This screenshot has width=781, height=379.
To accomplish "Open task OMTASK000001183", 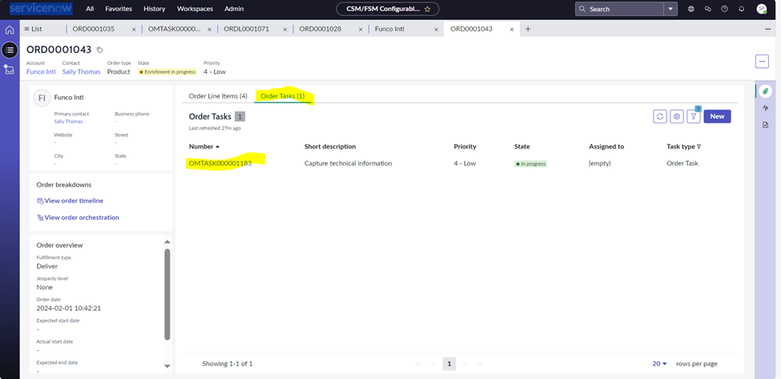I will click(x=220, y=163).
